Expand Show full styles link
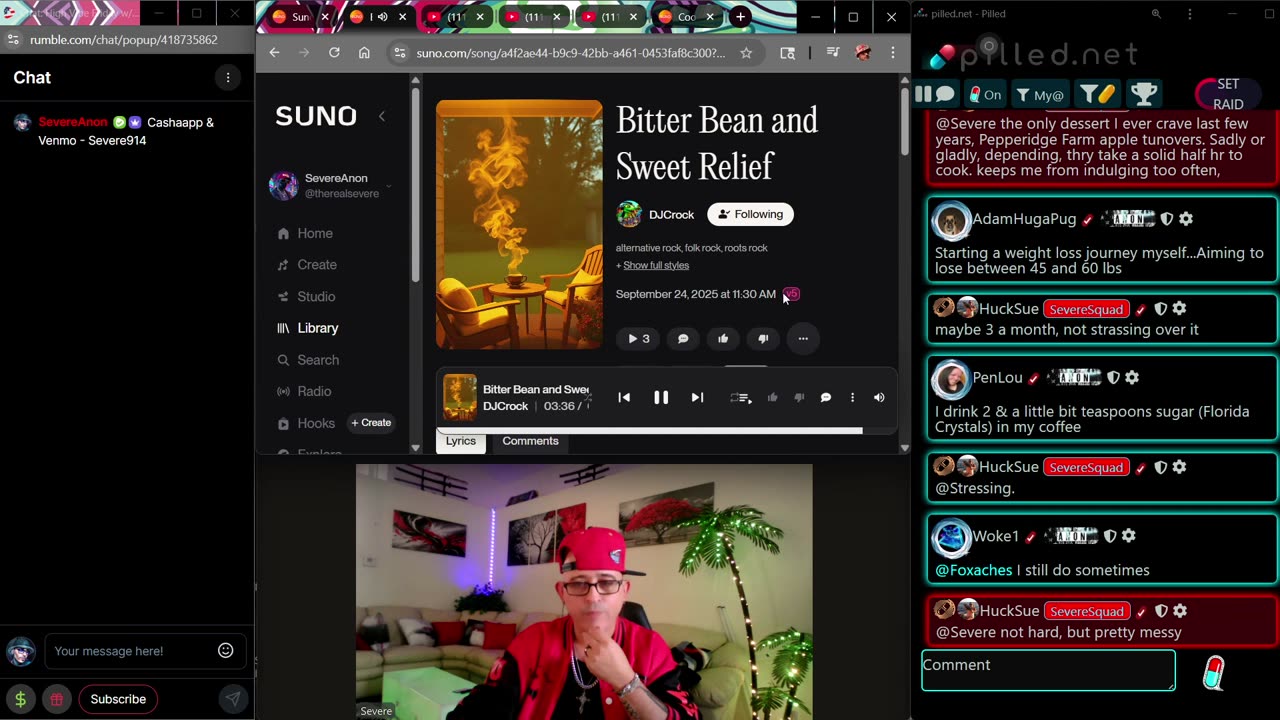The image size is (1280, 720). click(x=655, y=265)
